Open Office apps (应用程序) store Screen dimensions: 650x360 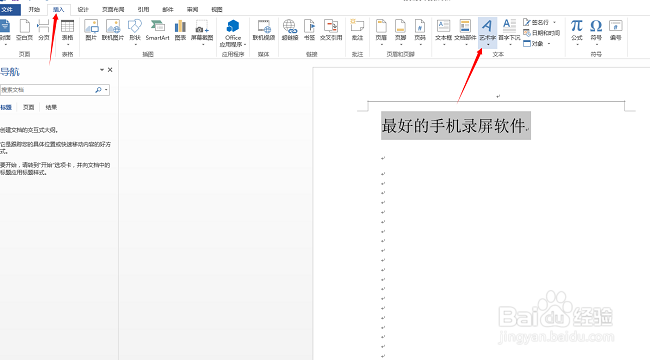coord(233,33)
